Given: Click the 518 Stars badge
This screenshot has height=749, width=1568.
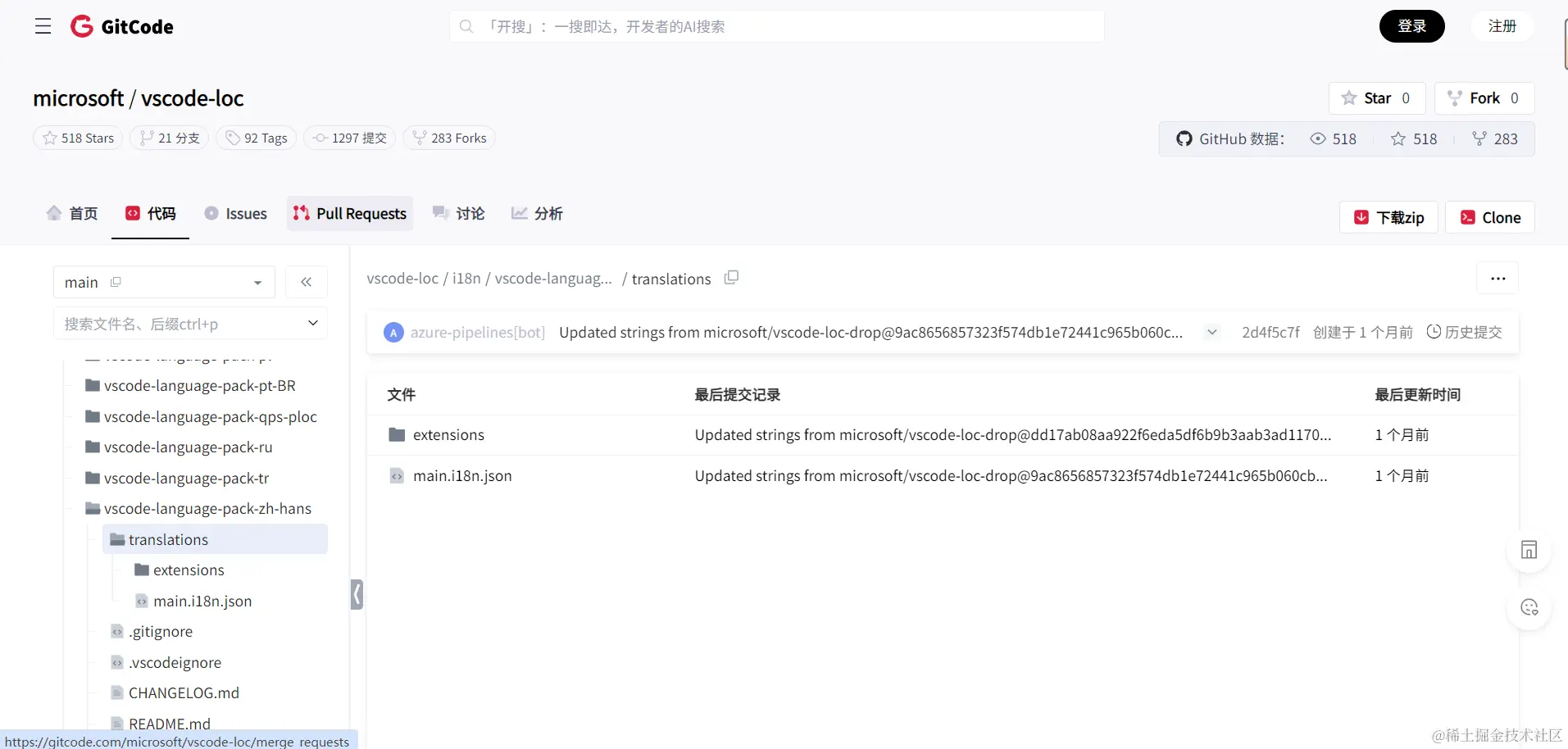Looking at the screenshot, I should [x=78, y=138].
